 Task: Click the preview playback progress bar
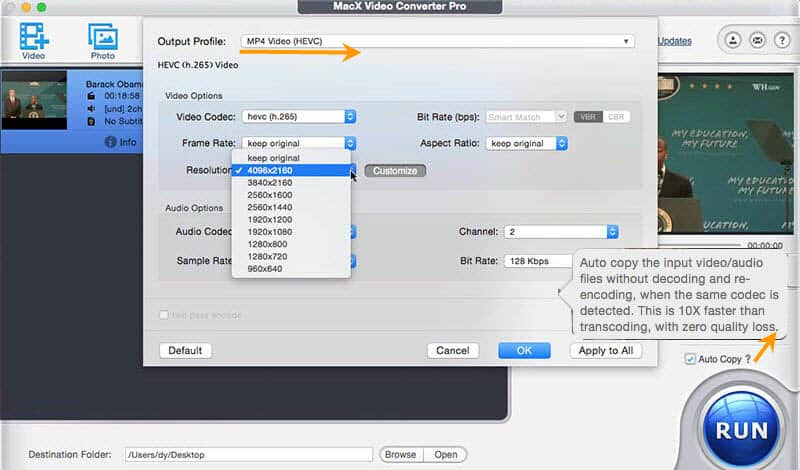tap(700, 245)
